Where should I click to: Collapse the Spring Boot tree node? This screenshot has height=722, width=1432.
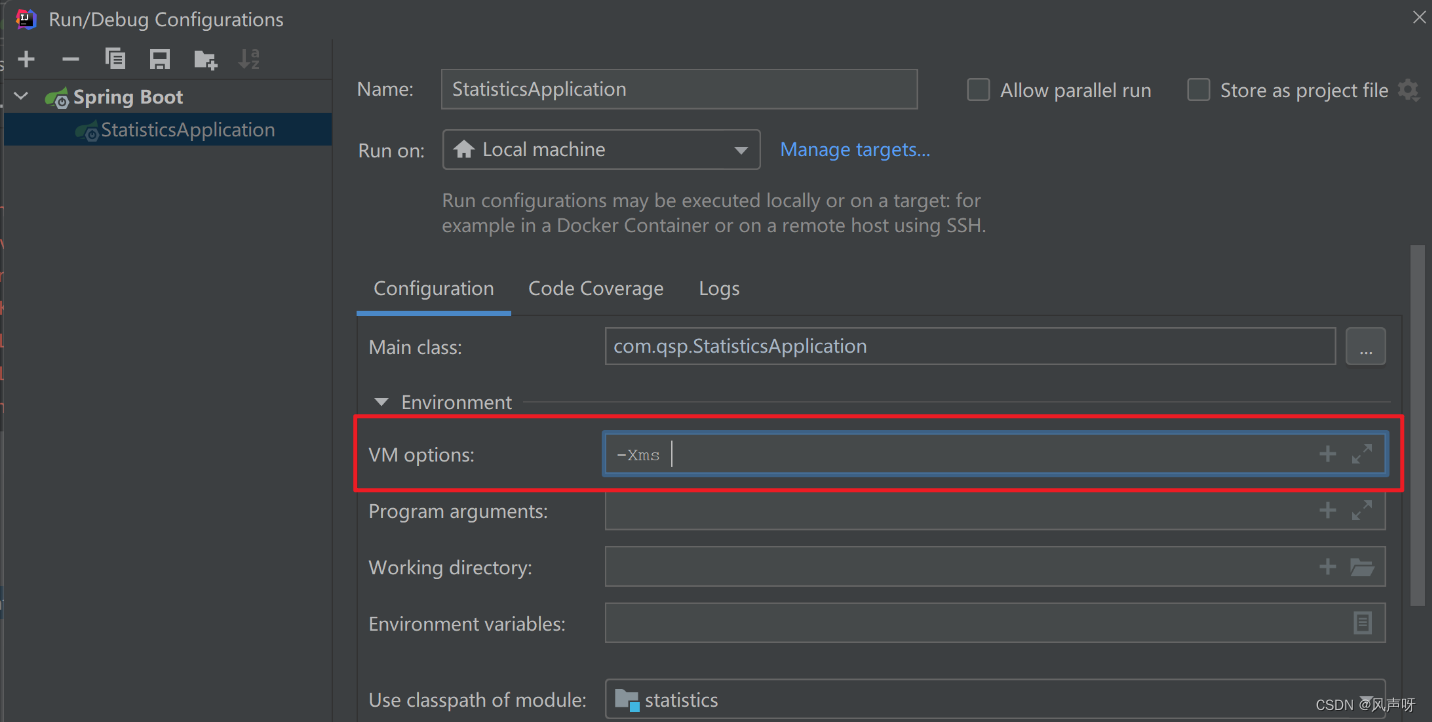click(x=21, y=97)
